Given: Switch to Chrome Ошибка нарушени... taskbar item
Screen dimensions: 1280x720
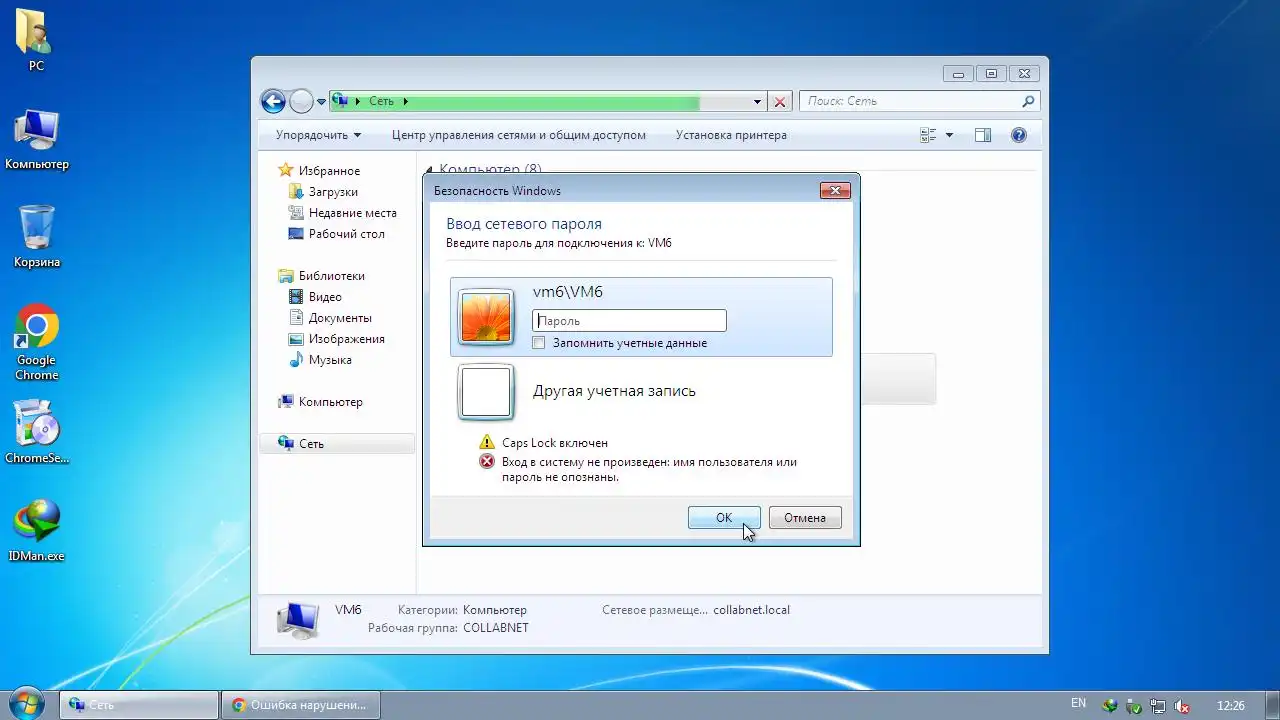Looking at the screenshot, I should [300, 705].
